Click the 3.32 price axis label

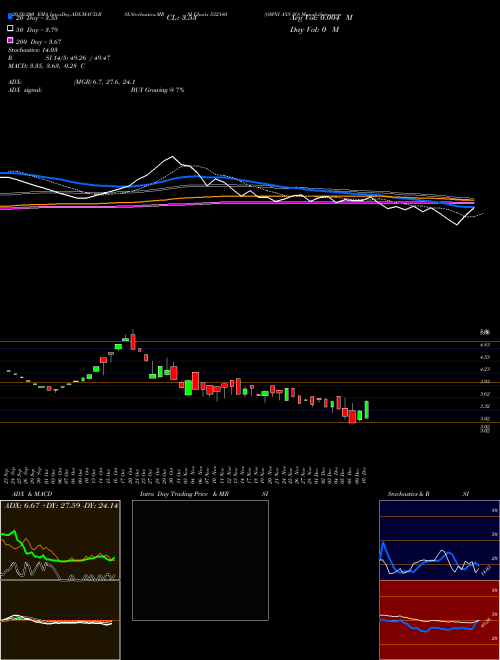click(x=484, y=406)
